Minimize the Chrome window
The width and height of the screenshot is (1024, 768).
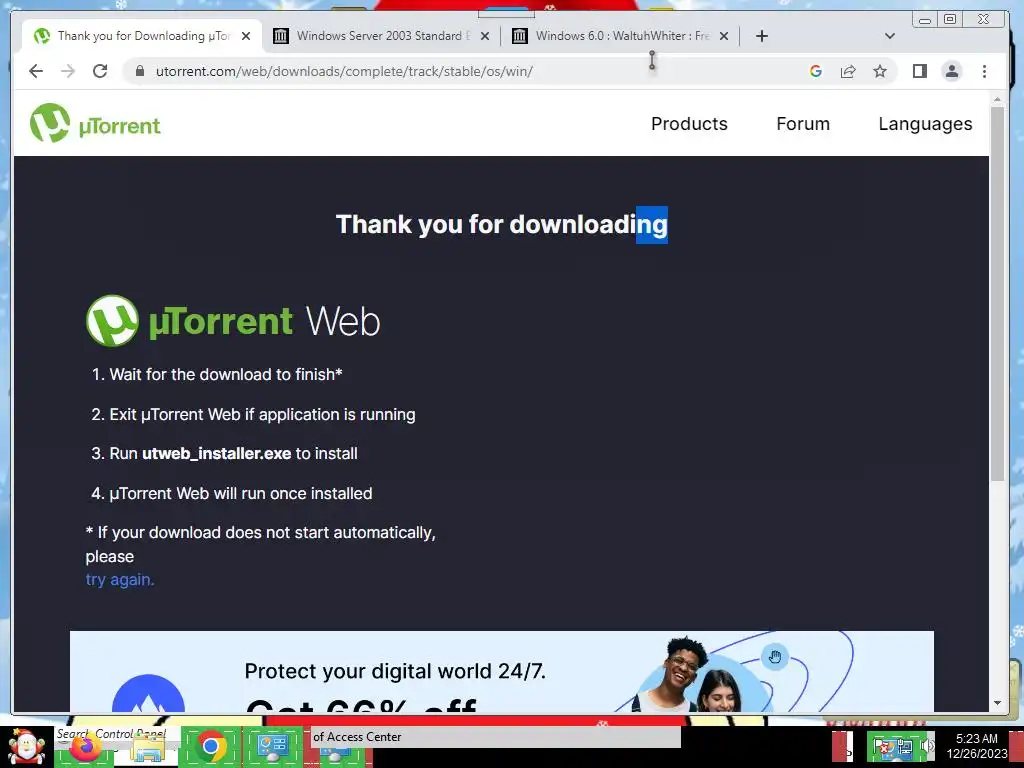(x=925, y=20)
